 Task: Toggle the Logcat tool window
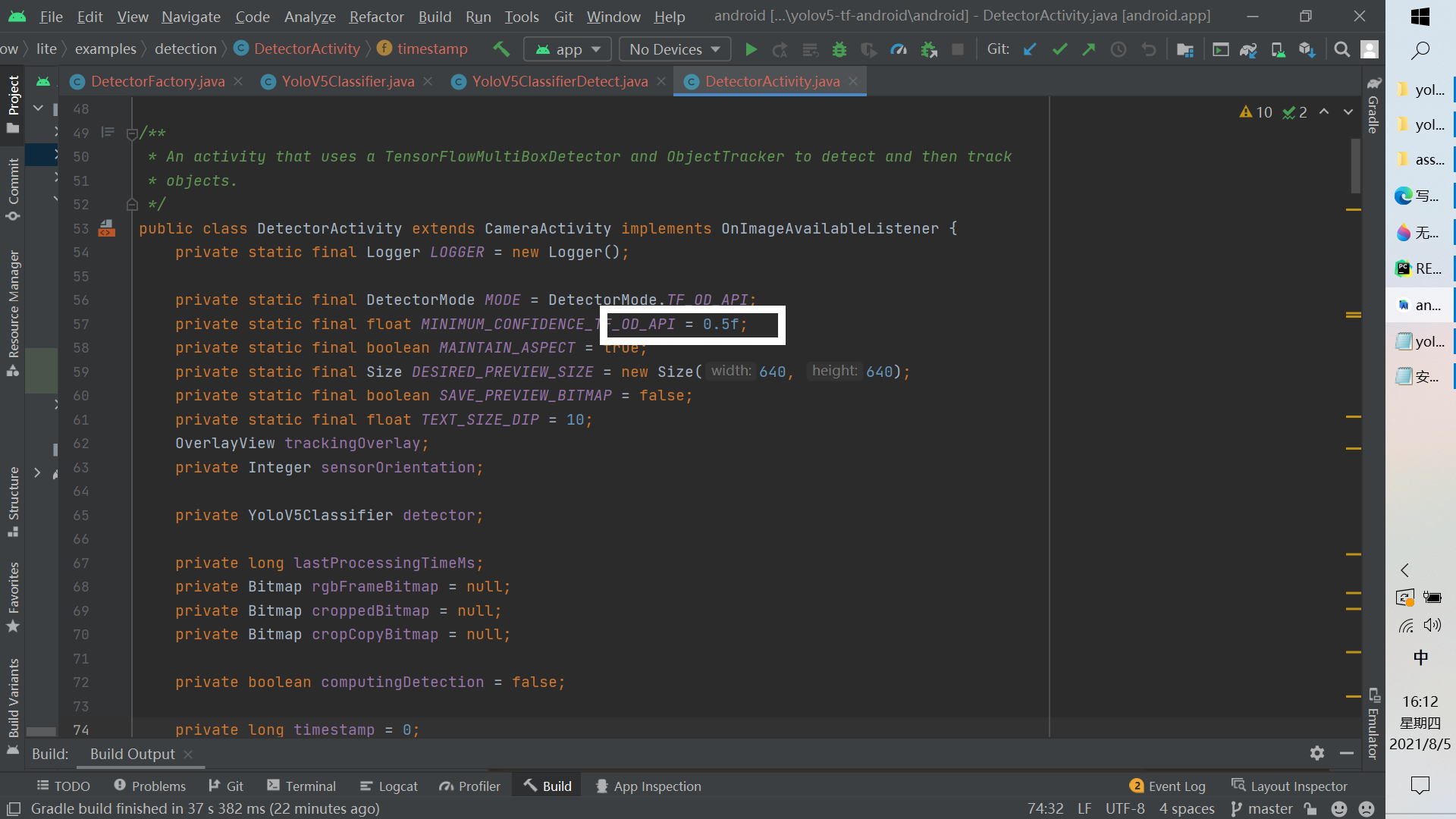pyautogui.click(x=388, y=786)
